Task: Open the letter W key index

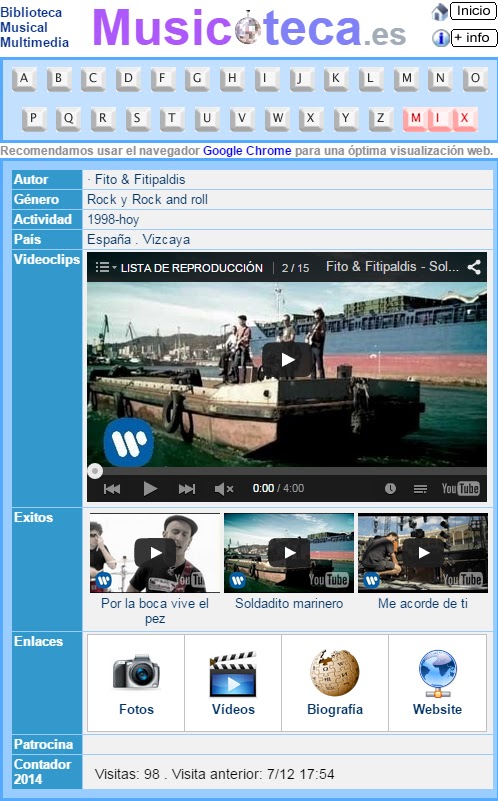Action: pyautogui.click(x=277, y=119)
